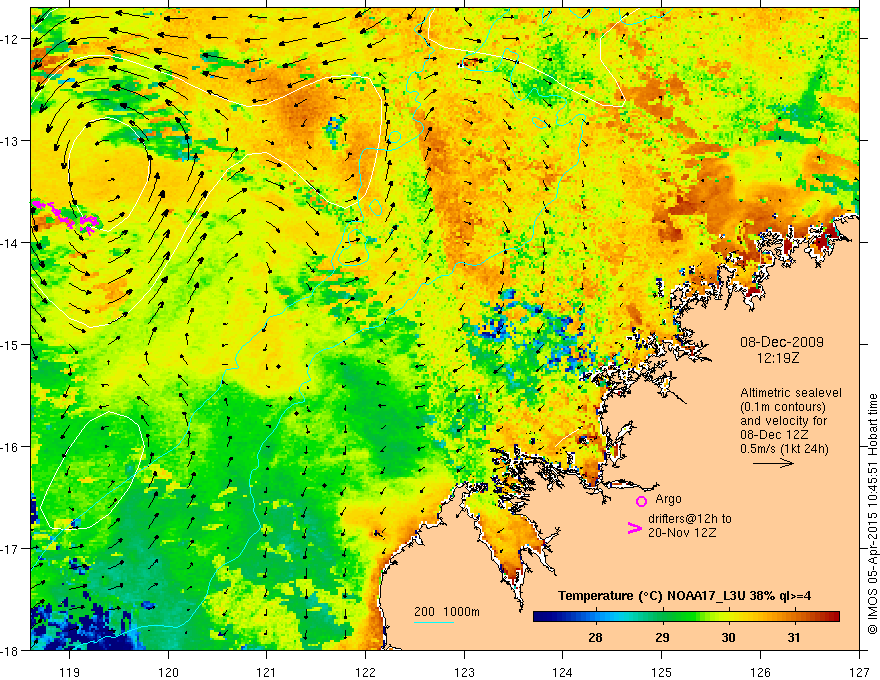
Task: Click the IMOS copyright timestamp text
Action: point(872,515)
